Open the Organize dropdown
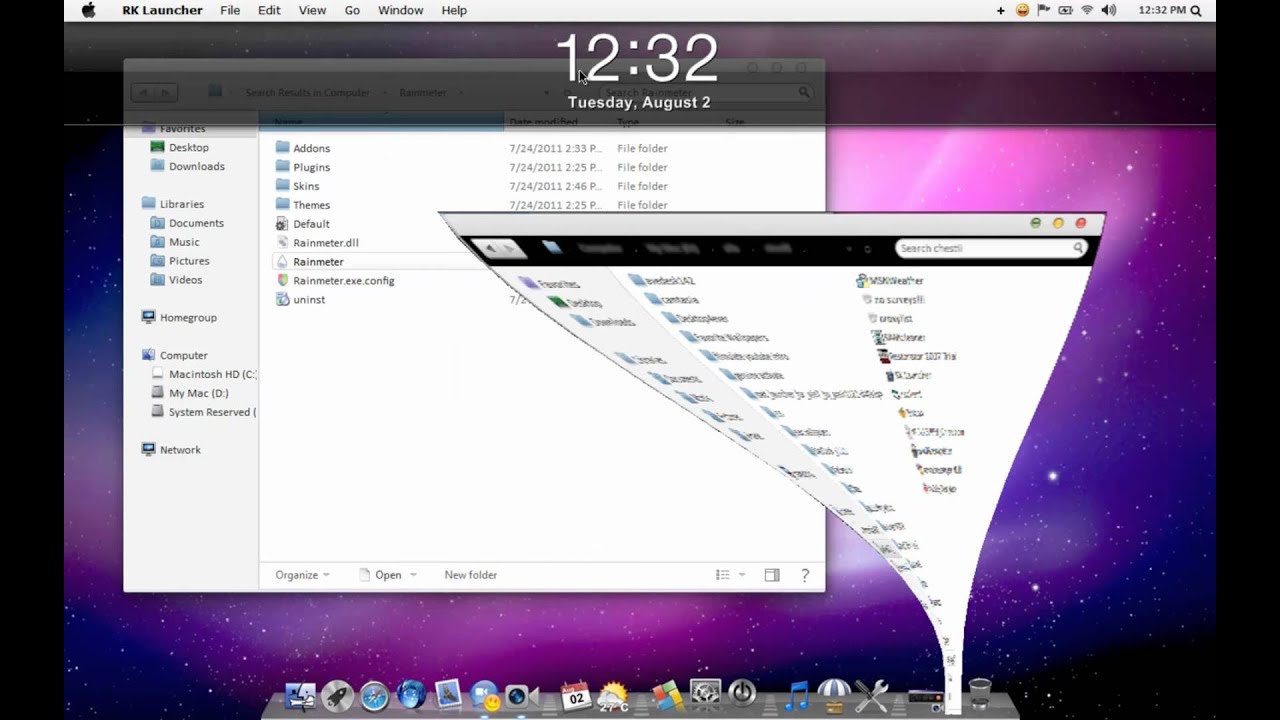 coord(303,575)
